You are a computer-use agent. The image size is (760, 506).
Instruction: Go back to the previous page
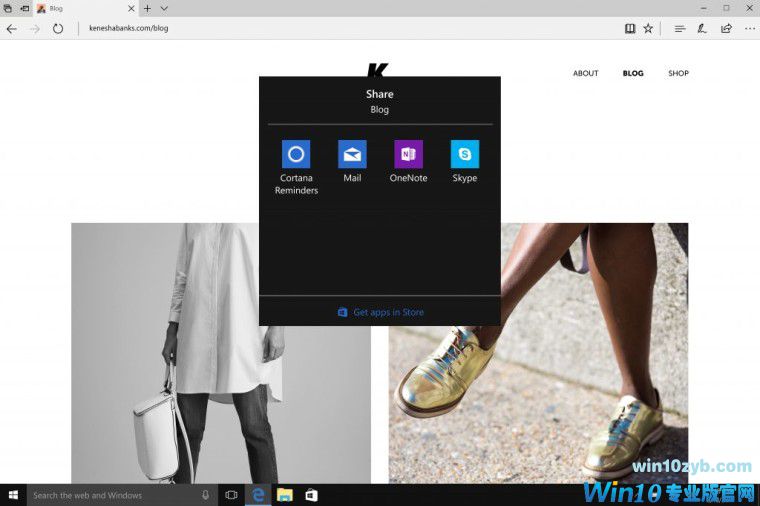(x=12, y=29)
